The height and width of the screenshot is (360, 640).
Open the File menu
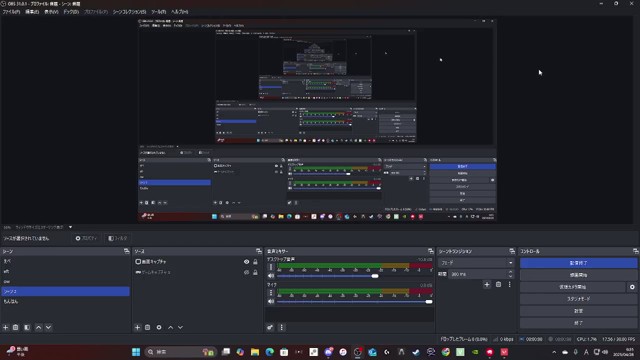point(11,12)
